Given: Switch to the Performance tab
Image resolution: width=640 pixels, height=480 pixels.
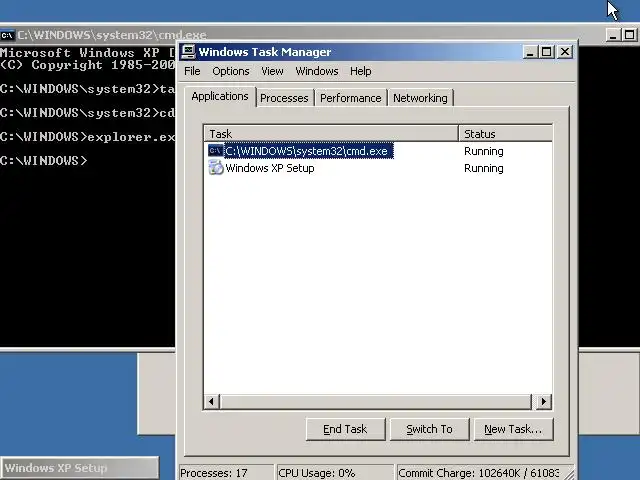Looking at the screenshot, I should [x=350, y=98].
